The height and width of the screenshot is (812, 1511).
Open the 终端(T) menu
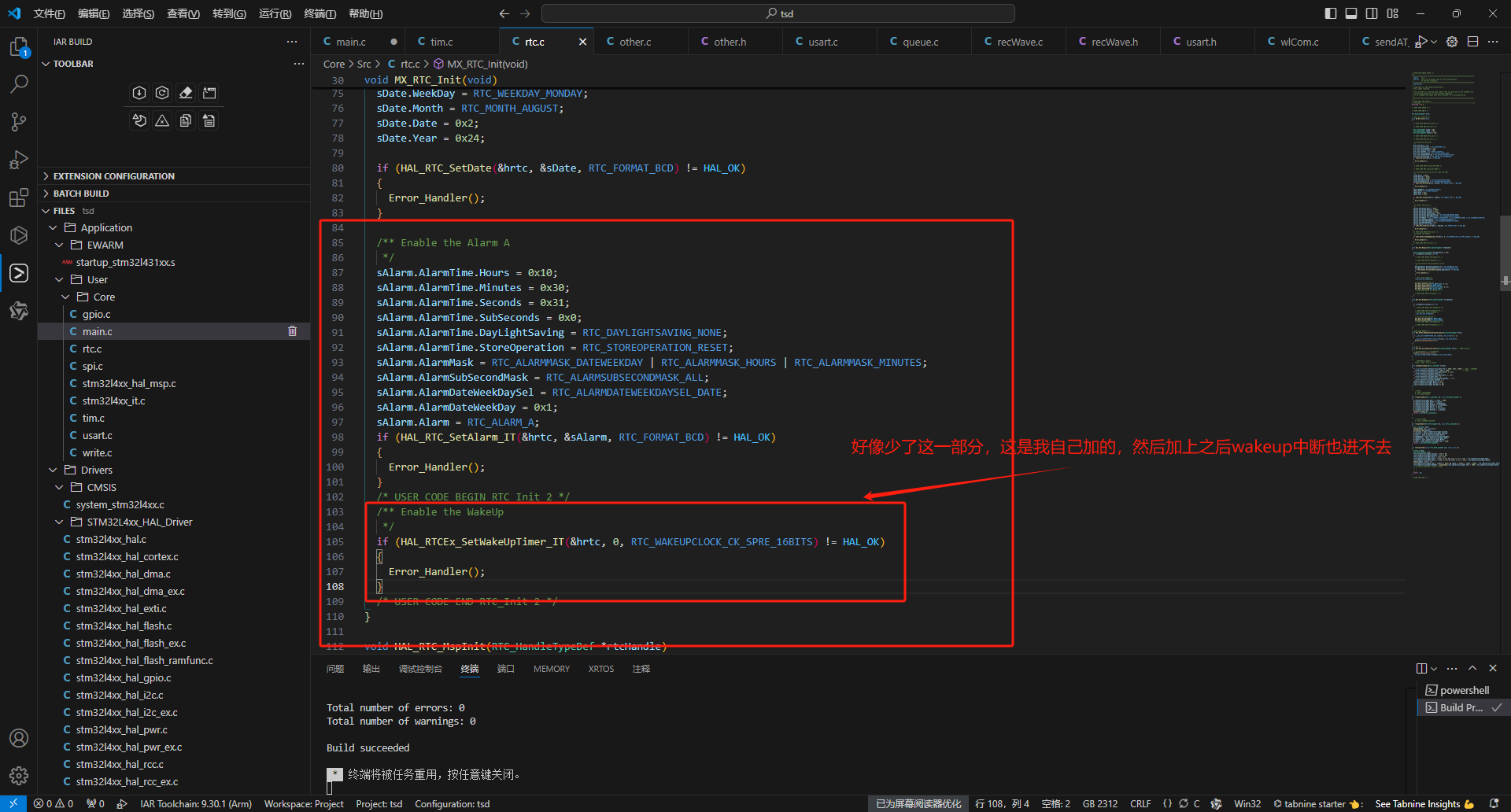(x=320, y=13)
